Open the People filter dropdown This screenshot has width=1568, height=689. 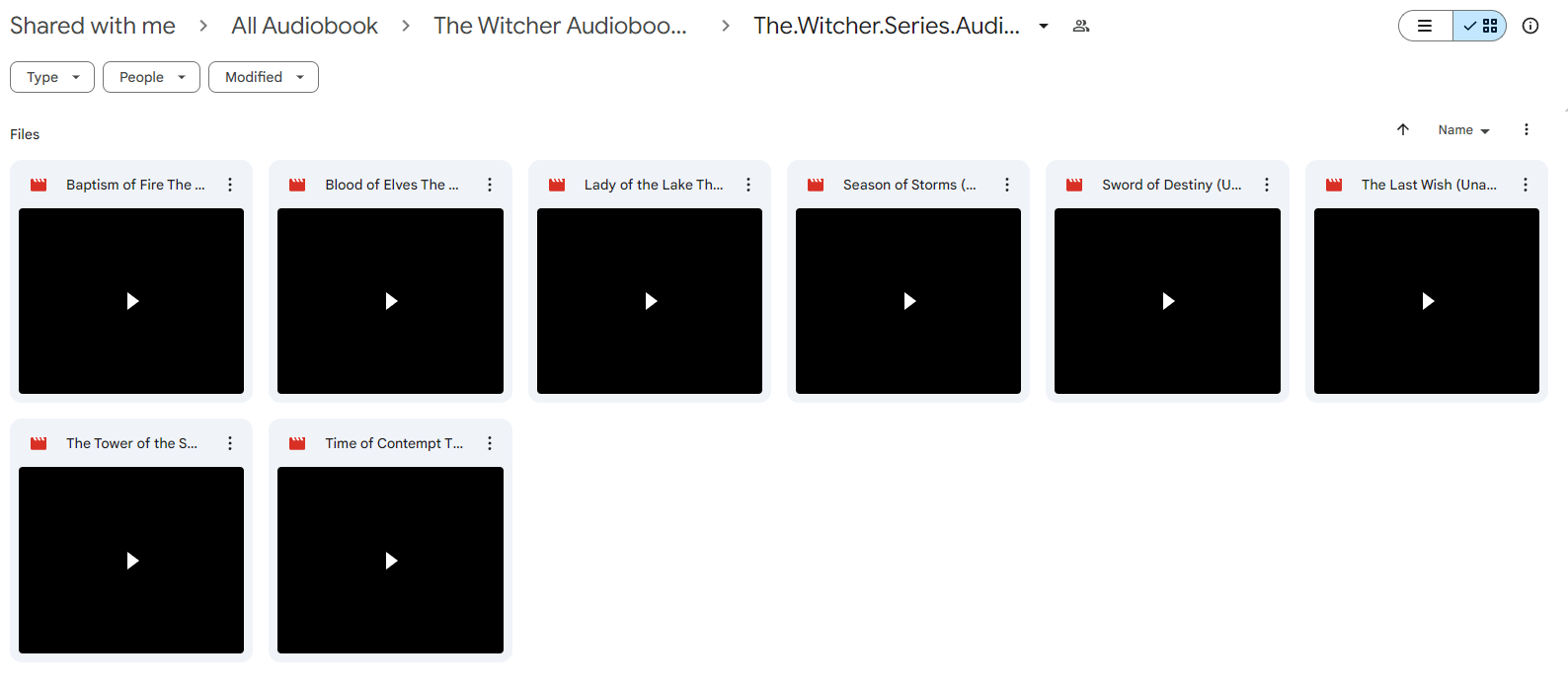[x=151, y=77]
